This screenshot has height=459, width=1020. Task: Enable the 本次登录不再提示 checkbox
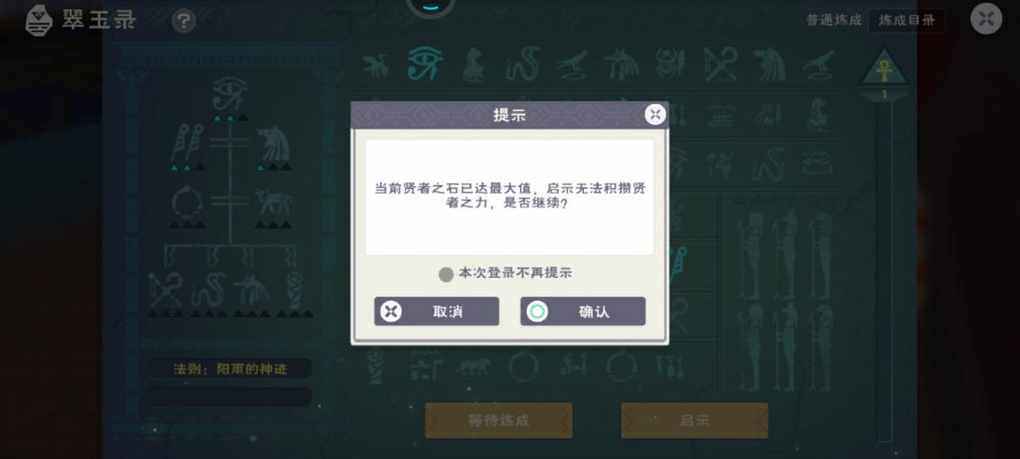click(446, 274)
